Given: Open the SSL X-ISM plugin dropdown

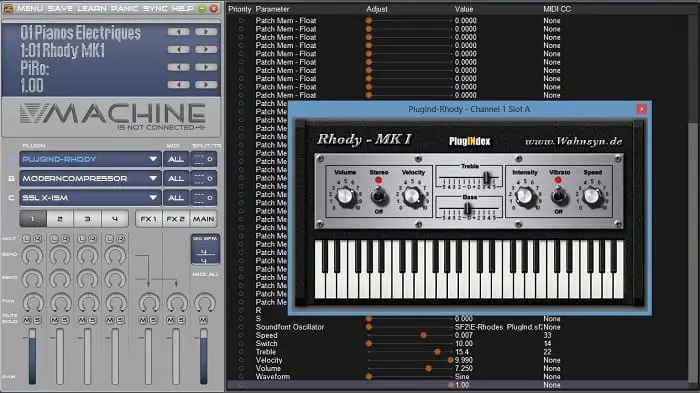Looking at the screenshot, I should (x=90, y=197).
